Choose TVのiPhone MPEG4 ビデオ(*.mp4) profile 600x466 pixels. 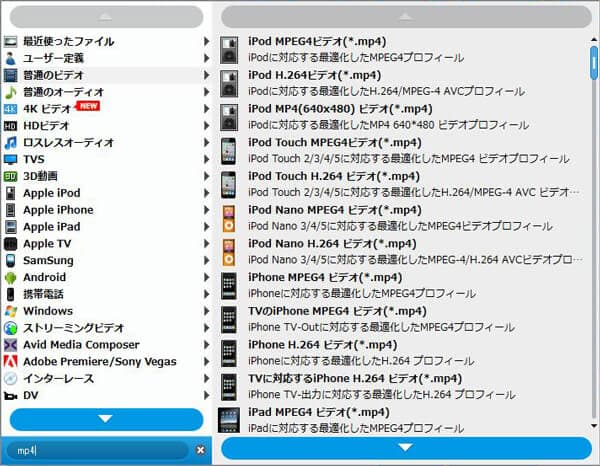coord(402,319)
